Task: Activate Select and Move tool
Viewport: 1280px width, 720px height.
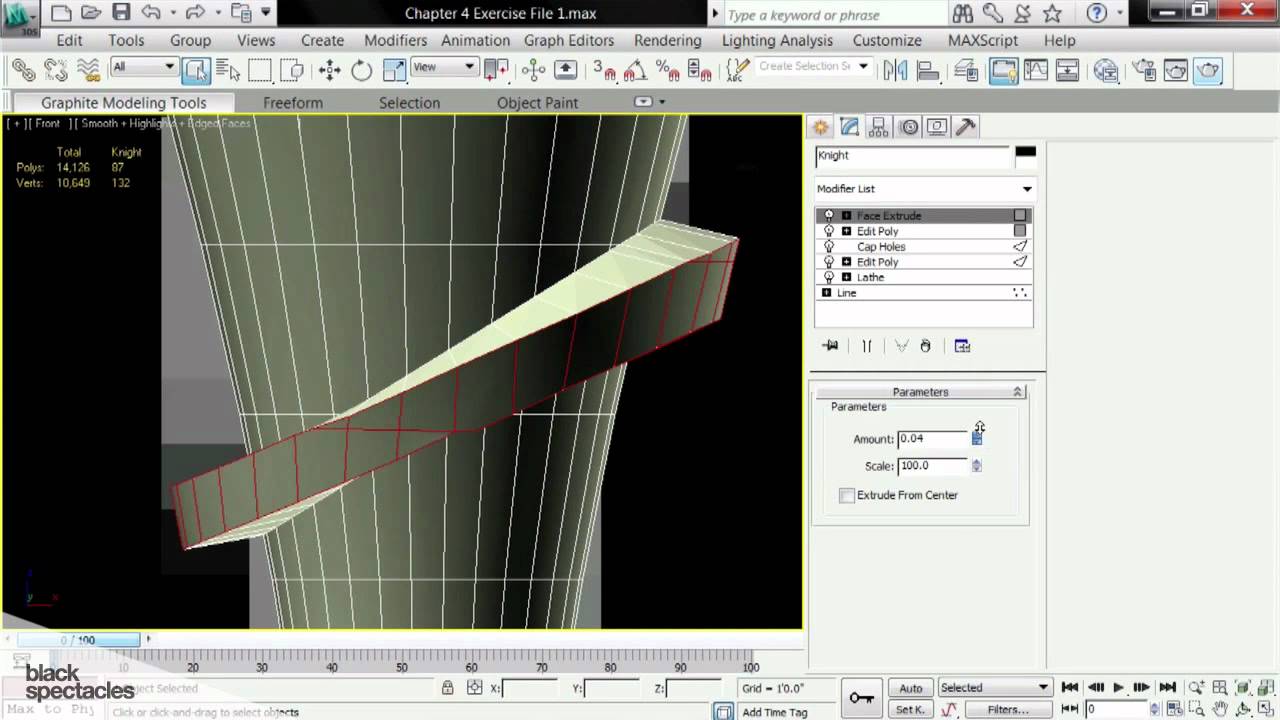Action: pos(329,70)
